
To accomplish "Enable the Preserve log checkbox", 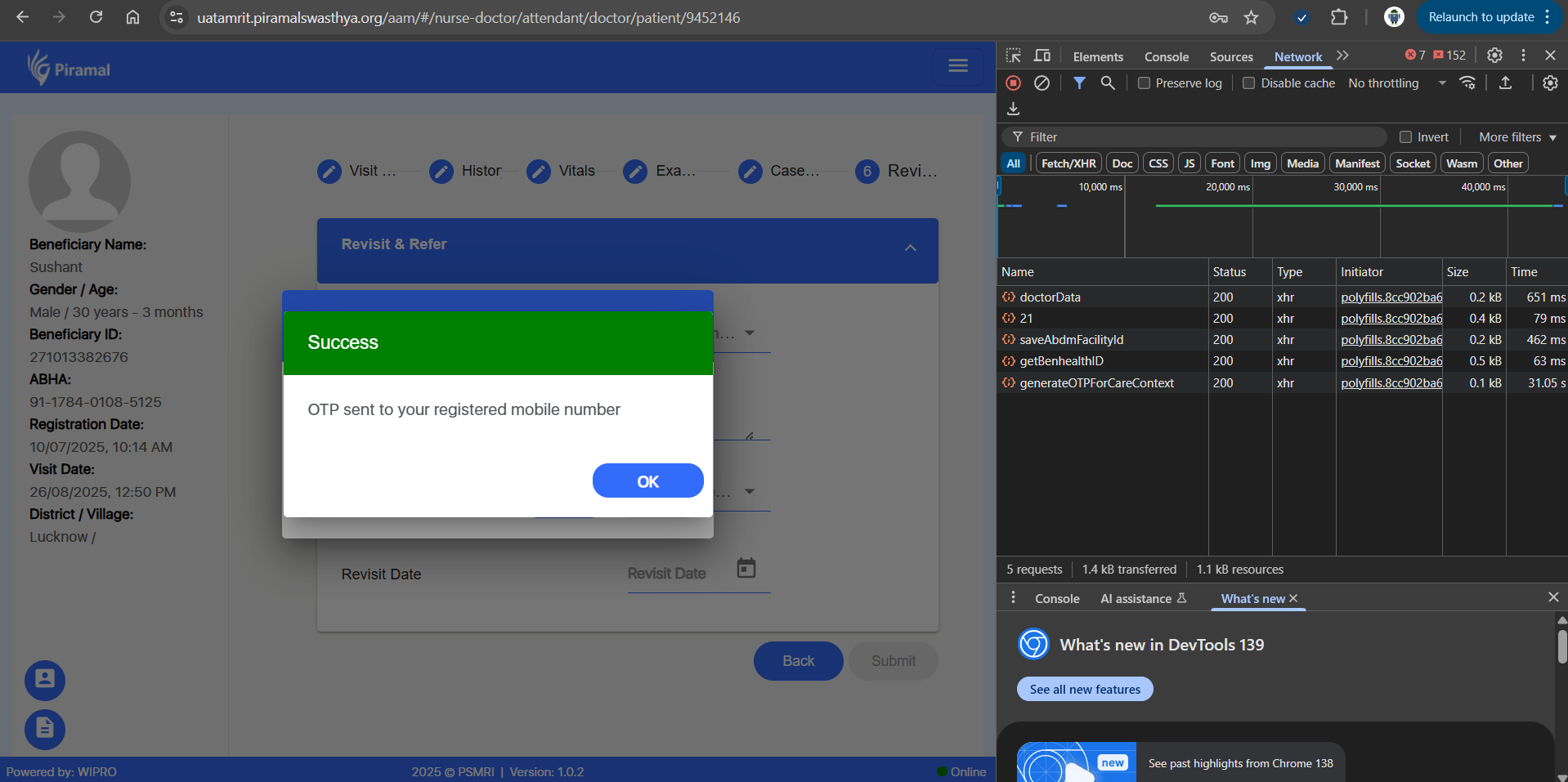I will [1145, 83].
